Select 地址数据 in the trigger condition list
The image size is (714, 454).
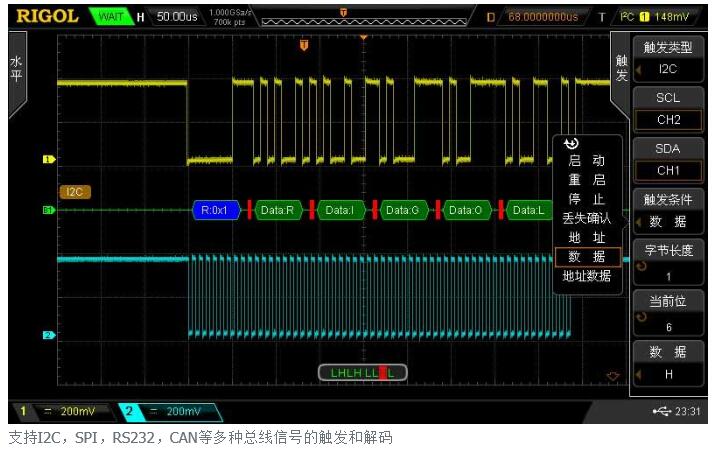[586, 276]
